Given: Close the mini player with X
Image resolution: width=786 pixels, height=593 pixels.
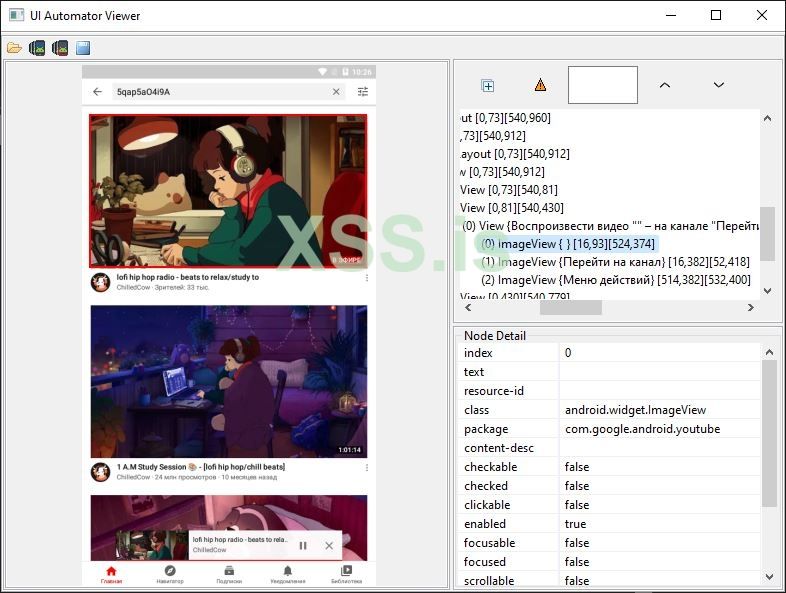Looking at the screenshot, I should [329, 545].
